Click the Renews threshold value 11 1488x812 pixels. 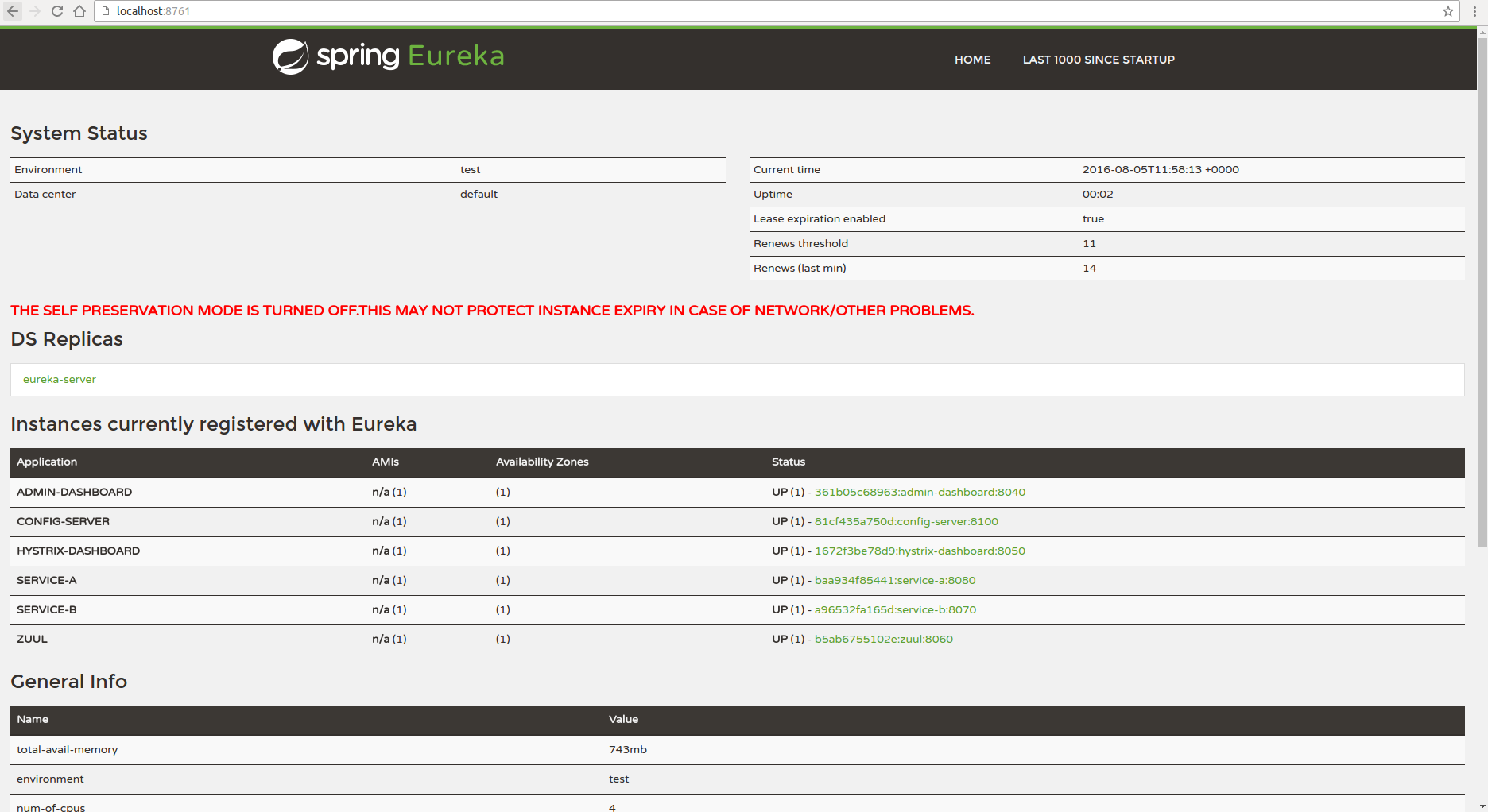point(1089,243)
